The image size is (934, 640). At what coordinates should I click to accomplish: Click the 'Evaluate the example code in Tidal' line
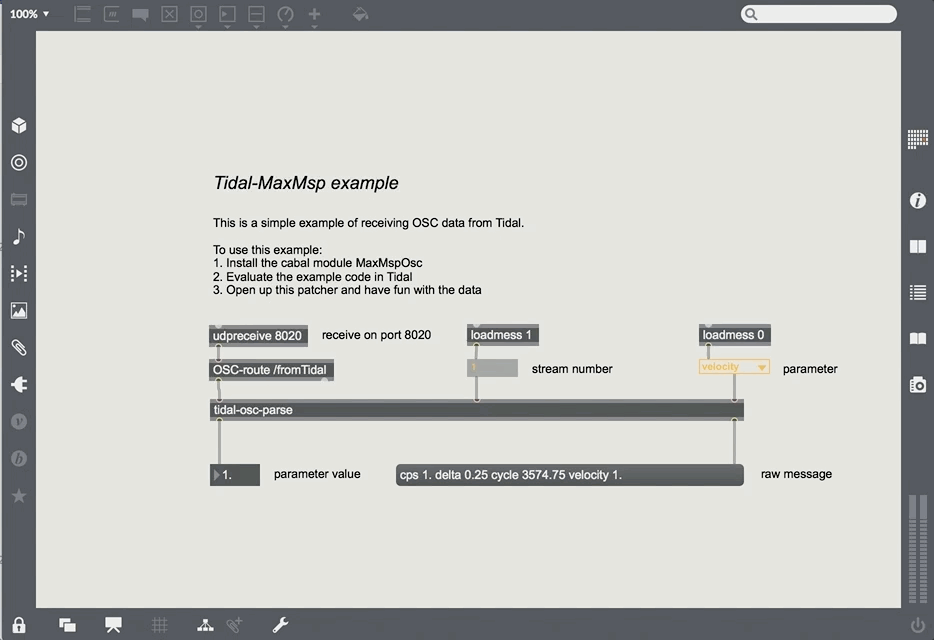click(312, 276)
